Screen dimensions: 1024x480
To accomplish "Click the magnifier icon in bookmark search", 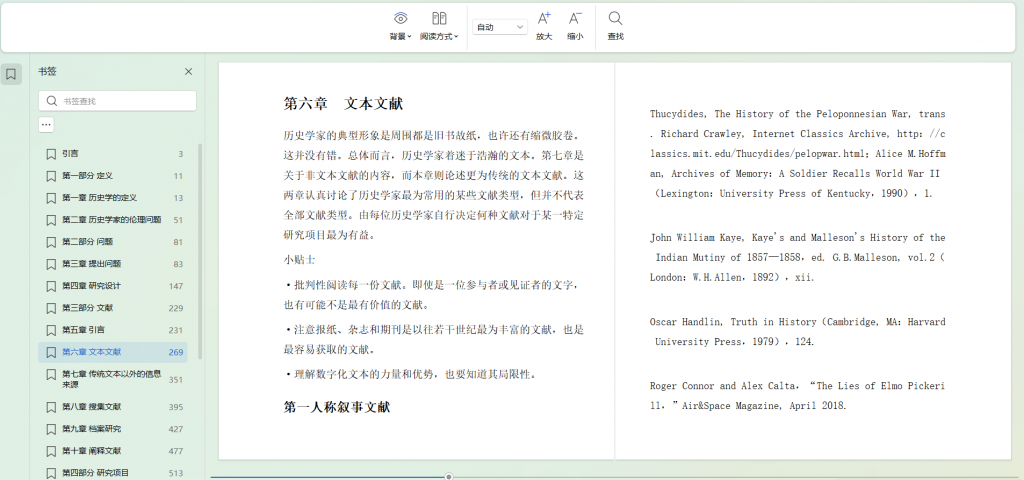I will tap(52, 101).
